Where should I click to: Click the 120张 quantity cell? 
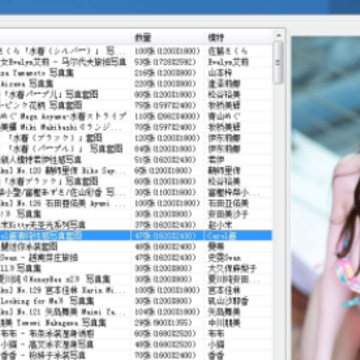167,138
